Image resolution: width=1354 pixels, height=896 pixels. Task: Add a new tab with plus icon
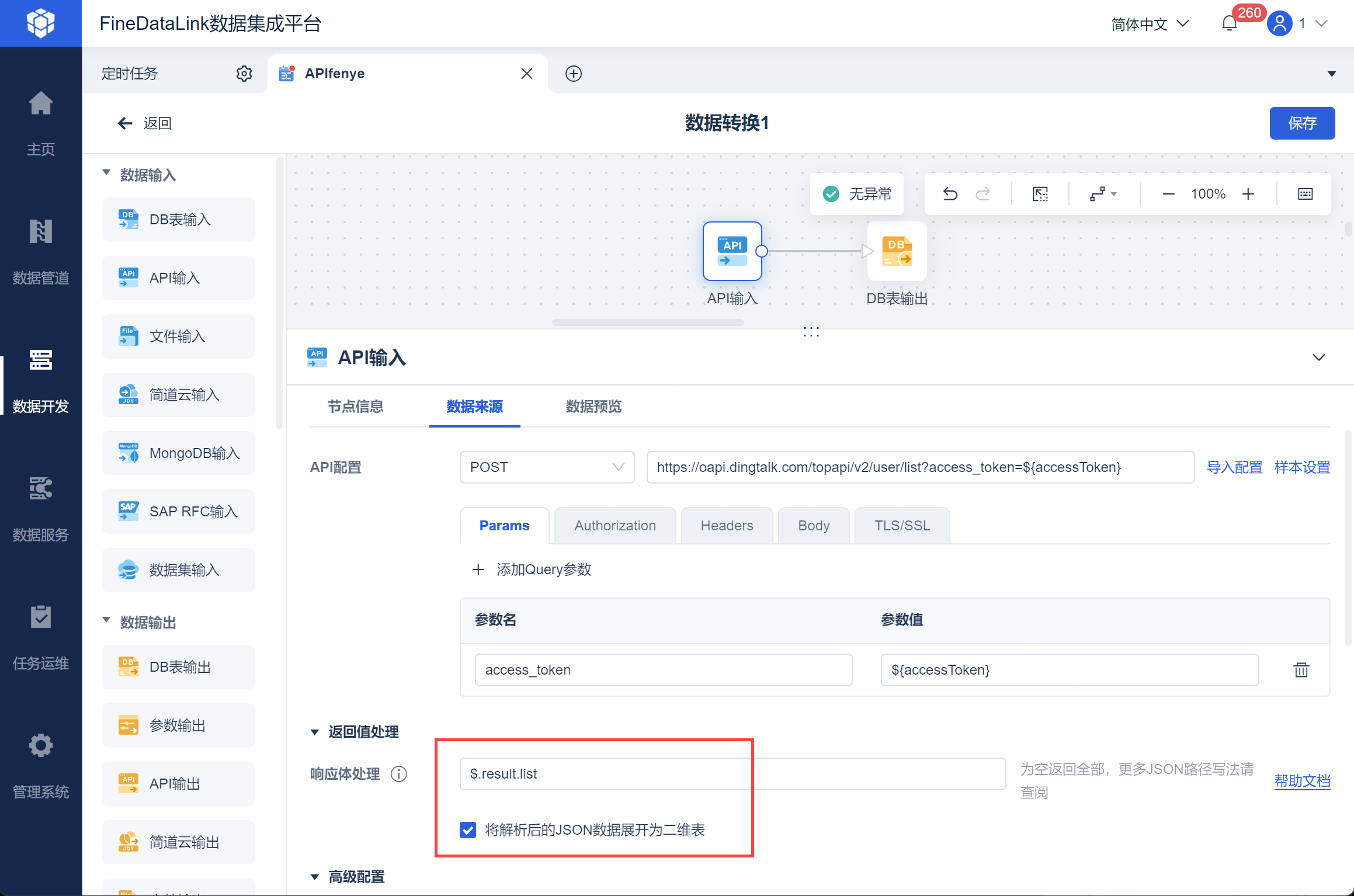coord(574,74)
